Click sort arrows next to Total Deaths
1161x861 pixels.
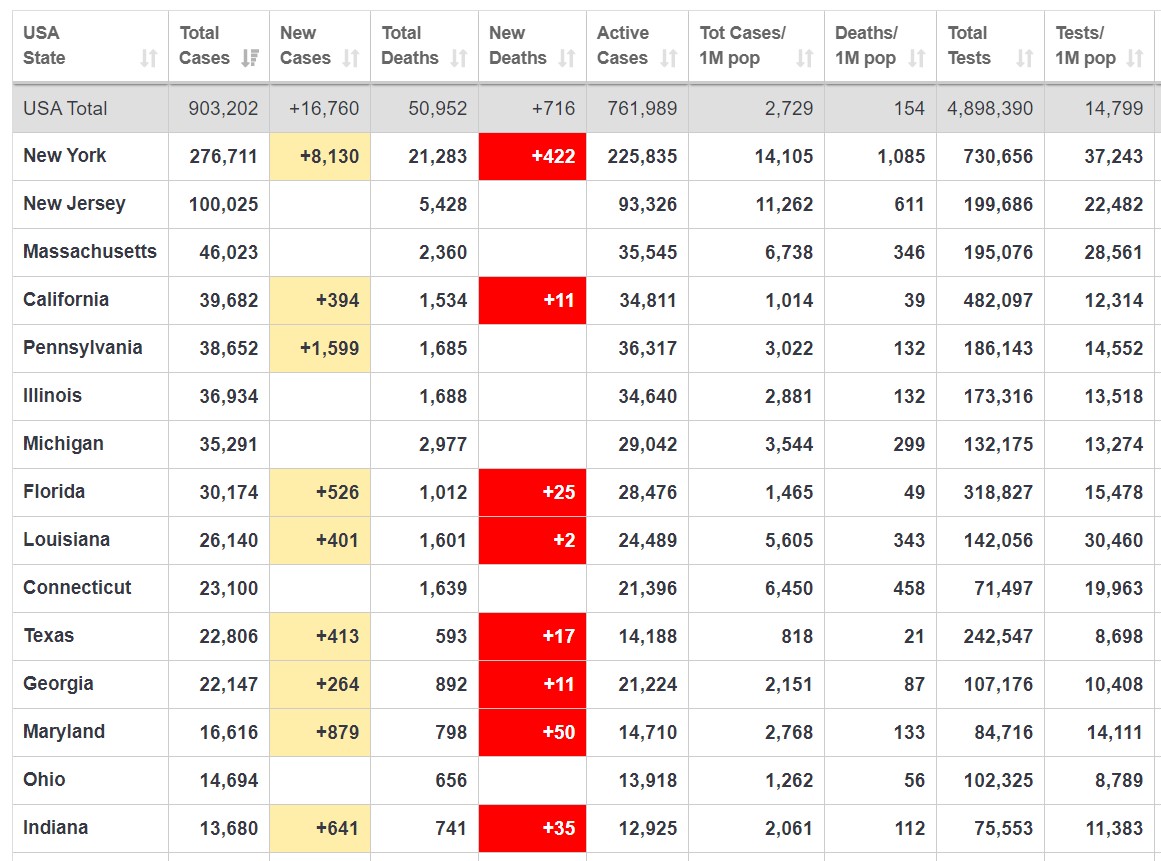pyautogui.click(x=459, y=59)
